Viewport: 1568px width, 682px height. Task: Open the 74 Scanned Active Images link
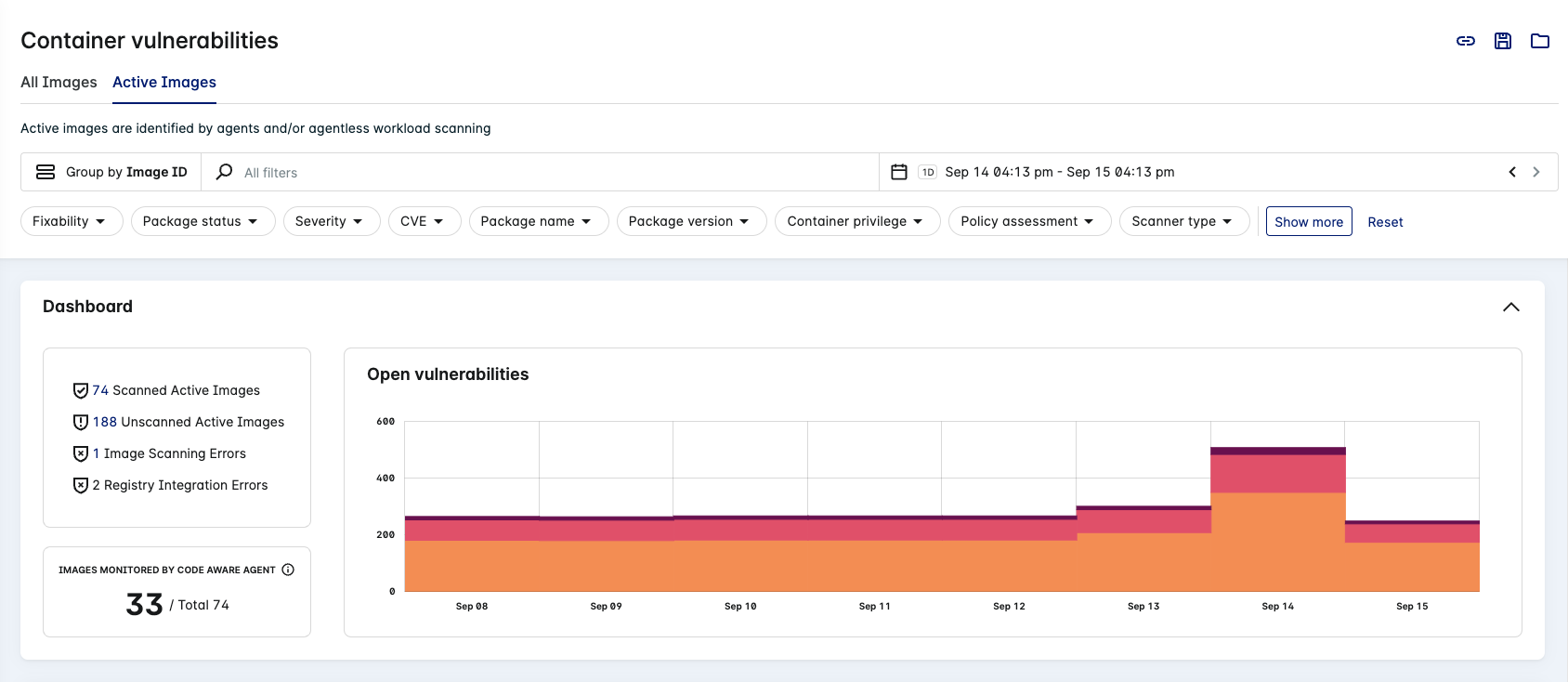point(176,390)
